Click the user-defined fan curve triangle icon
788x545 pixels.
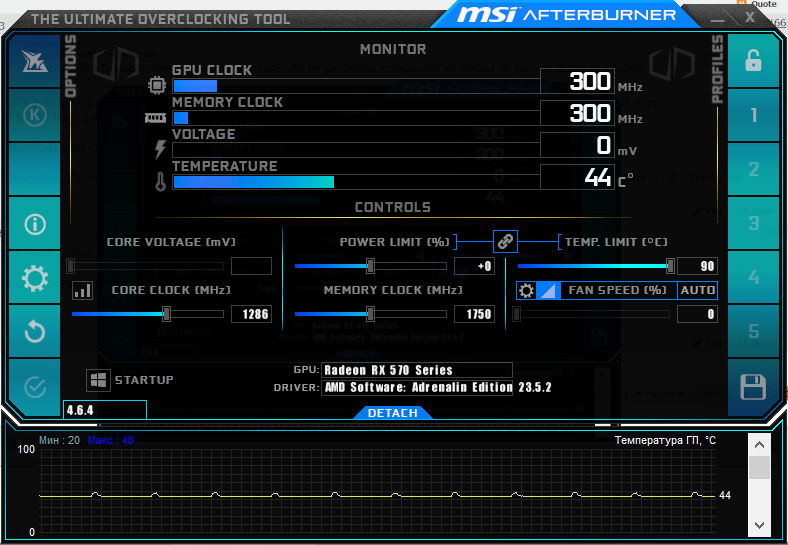pos(548,291)
